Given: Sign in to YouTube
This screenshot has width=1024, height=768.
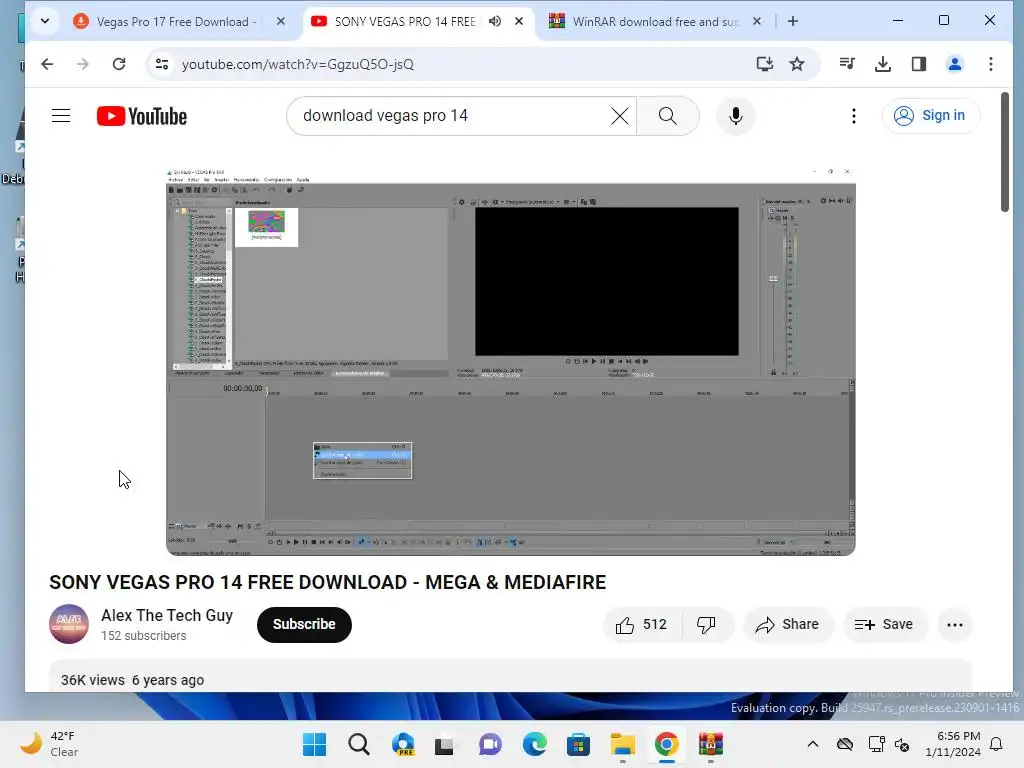Looking at the screenshot, I should 930,116.
